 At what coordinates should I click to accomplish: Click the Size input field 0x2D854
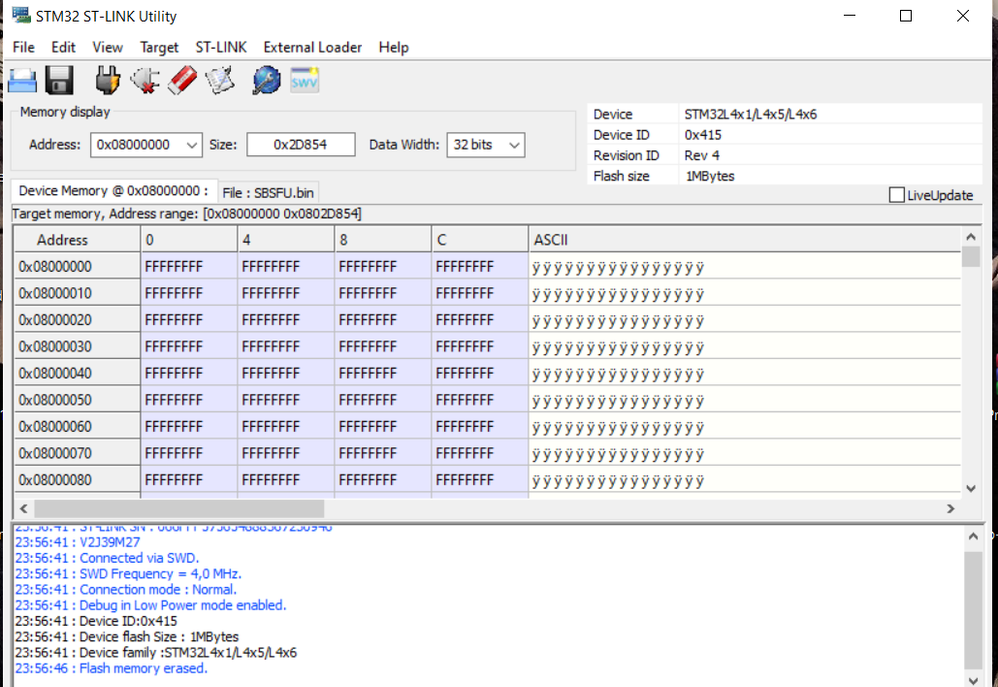[x=301, y=145]
